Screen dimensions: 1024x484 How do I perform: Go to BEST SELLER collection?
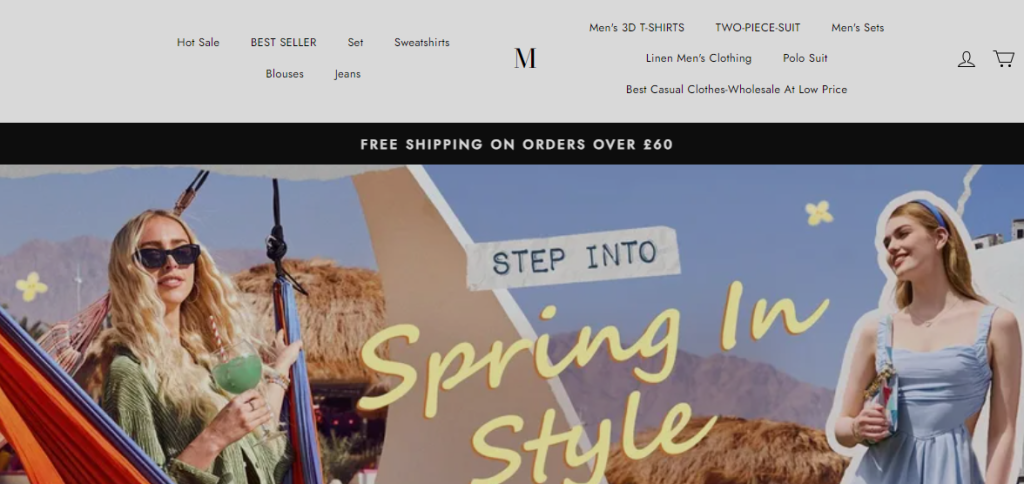[x=283, y=42]
